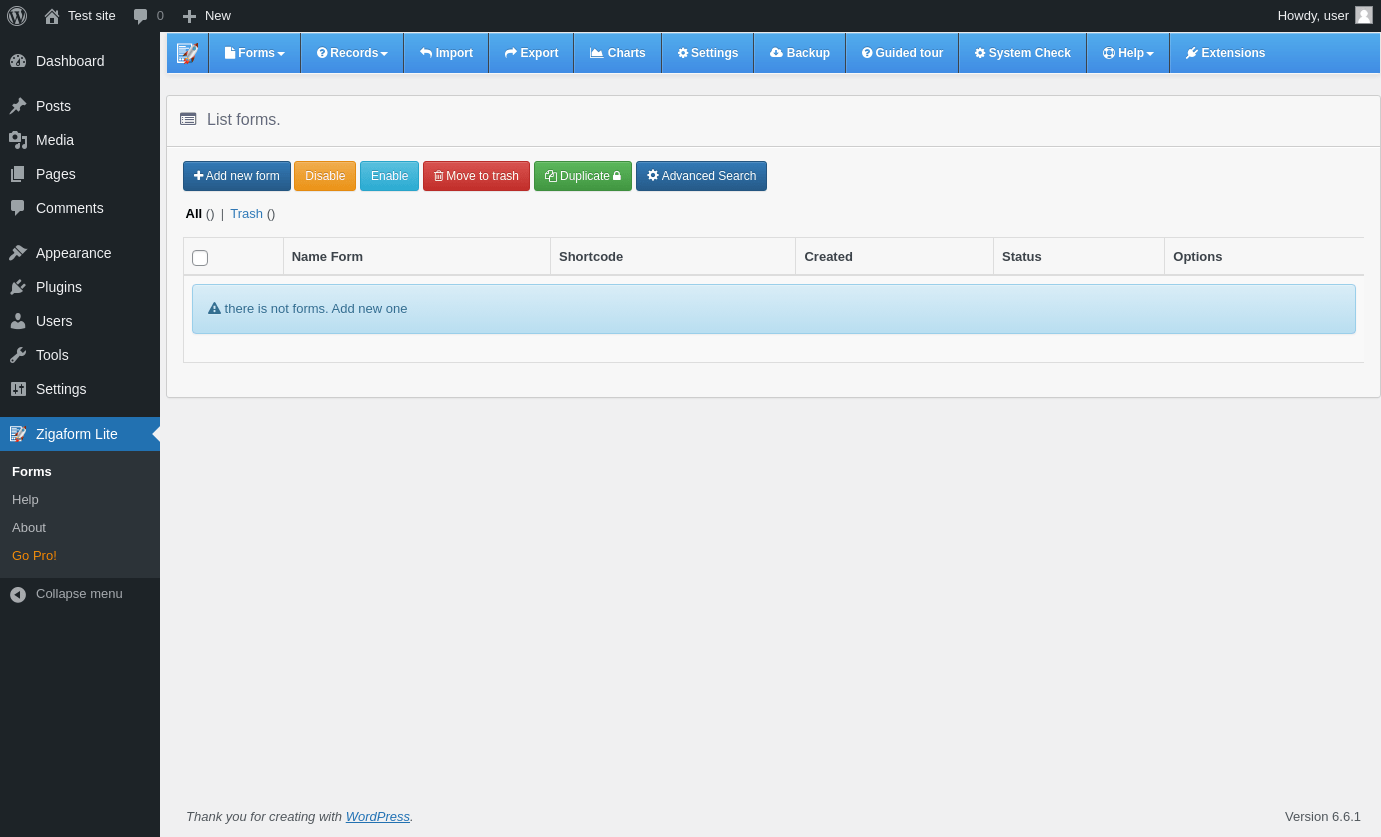Click the Users person icon

(18, 321)
